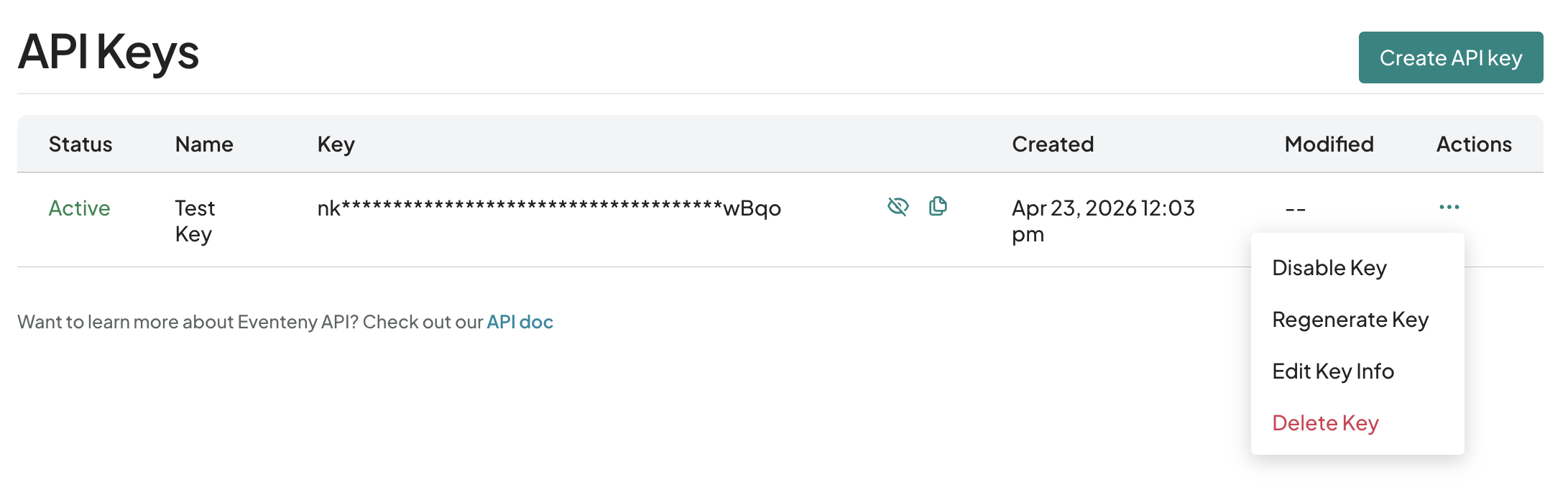Viewport: 1568px width, 490px height.
Task: Select the Test Key name cell
Action: [x=195, y=221]
